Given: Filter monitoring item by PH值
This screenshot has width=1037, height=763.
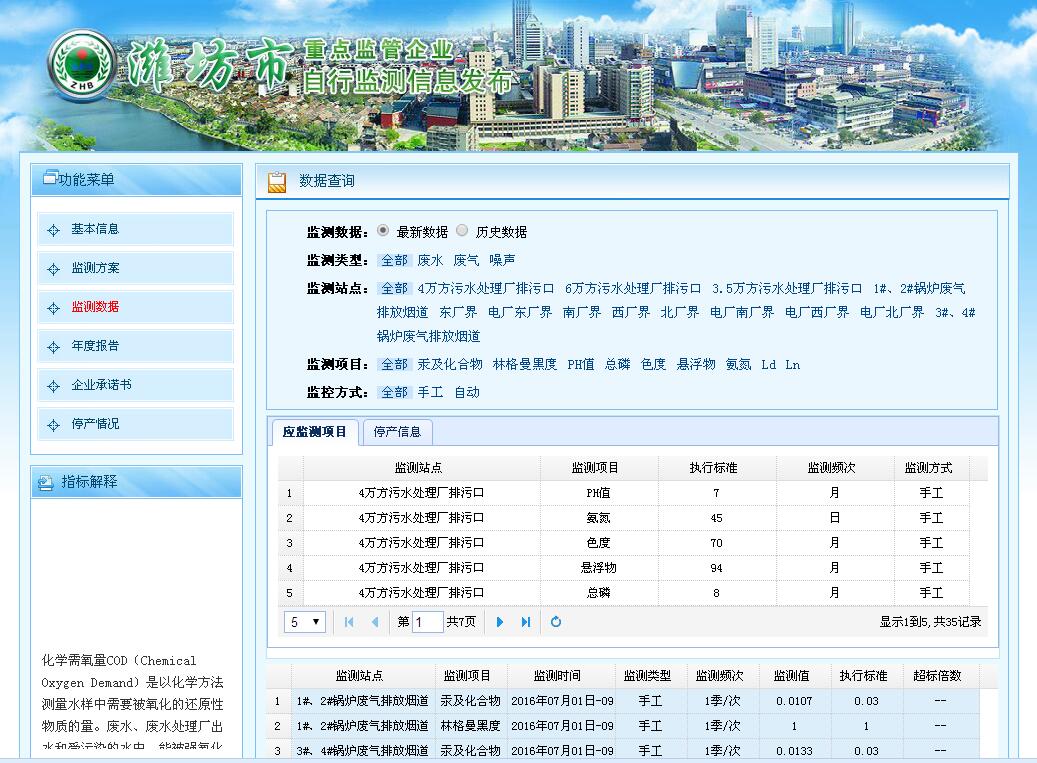Looking at the screenshot, I should click(580, 364).
